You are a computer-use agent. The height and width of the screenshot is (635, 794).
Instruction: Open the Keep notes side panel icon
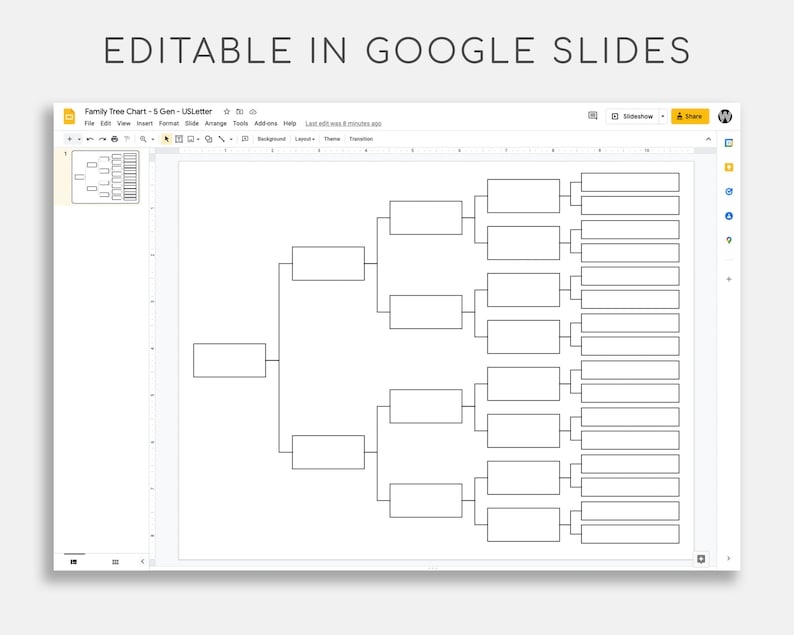click(729, 168)
